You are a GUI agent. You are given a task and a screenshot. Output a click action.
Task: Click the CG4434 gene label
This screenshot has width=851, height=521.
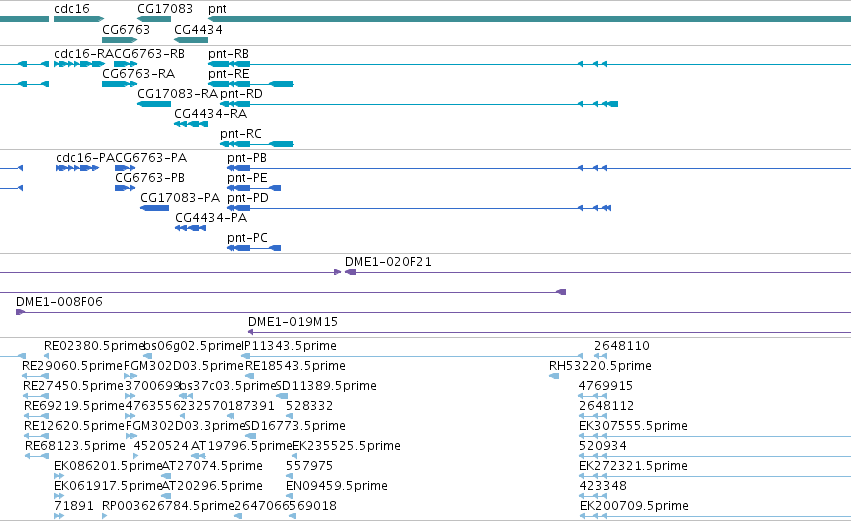tap(198, 29)
